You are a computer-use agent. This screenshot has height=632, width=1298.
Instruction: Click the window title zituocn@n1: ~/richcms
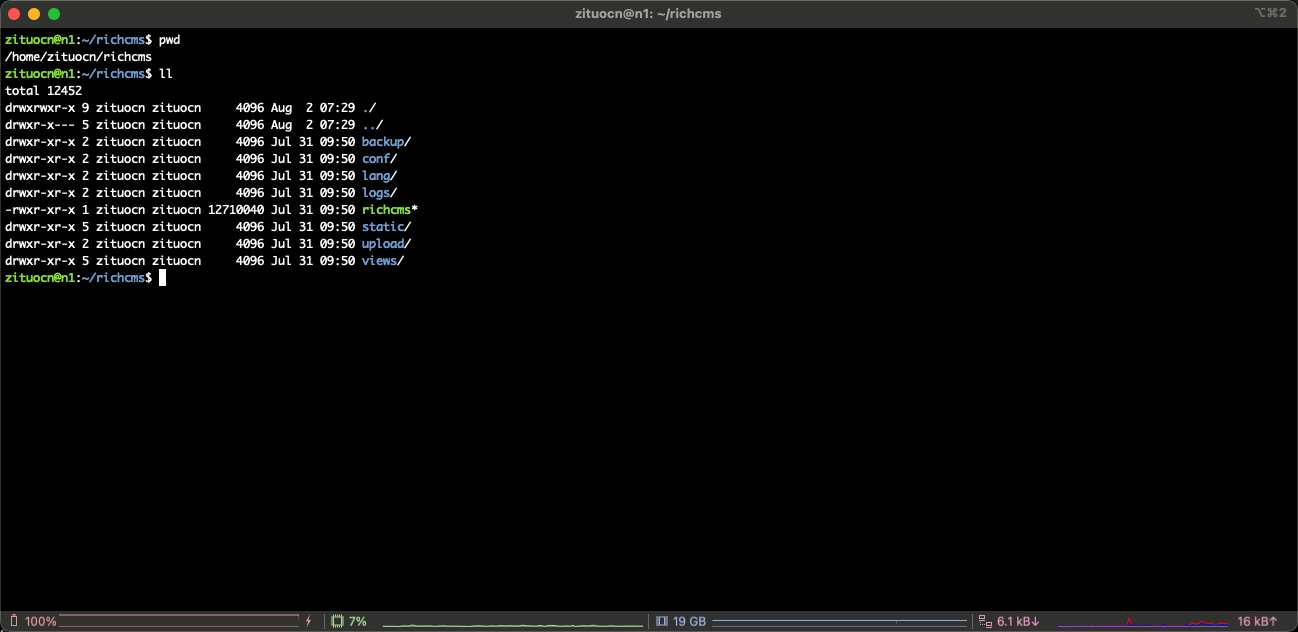[648, 14]
